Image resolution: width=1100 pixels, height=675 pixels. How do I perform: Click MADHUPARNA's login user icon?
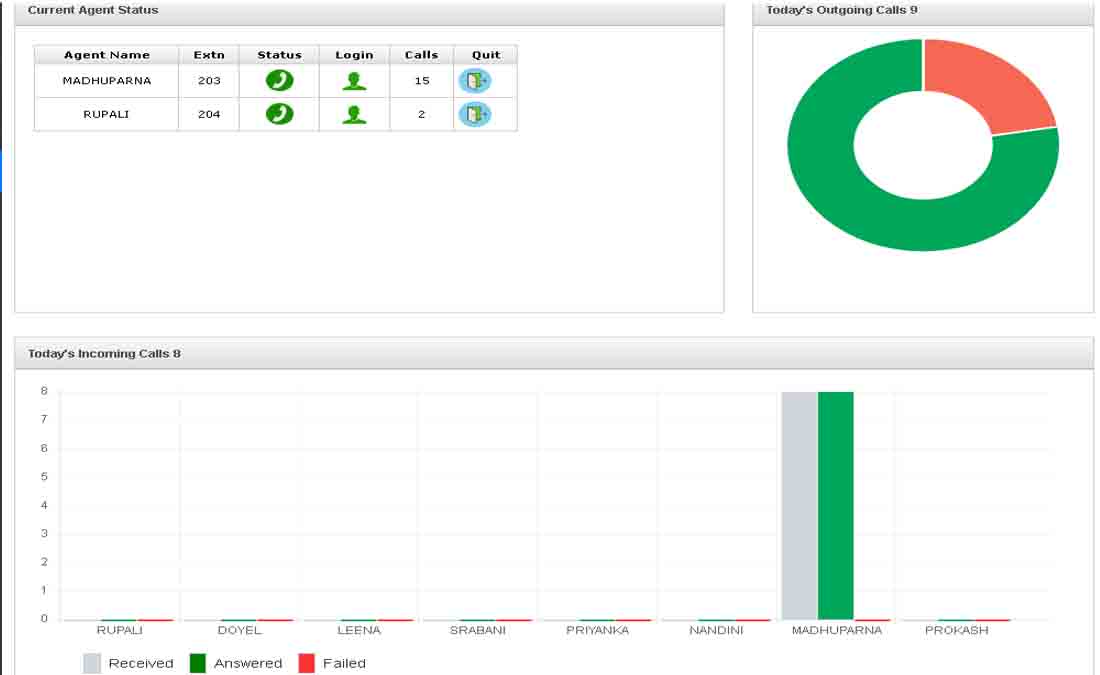(x=354, y=81)
